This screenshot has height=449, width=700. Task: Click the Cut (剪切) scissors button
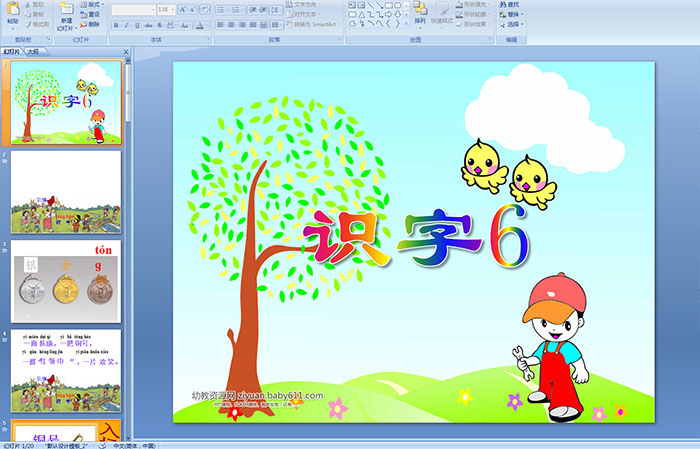coord(35,4)
